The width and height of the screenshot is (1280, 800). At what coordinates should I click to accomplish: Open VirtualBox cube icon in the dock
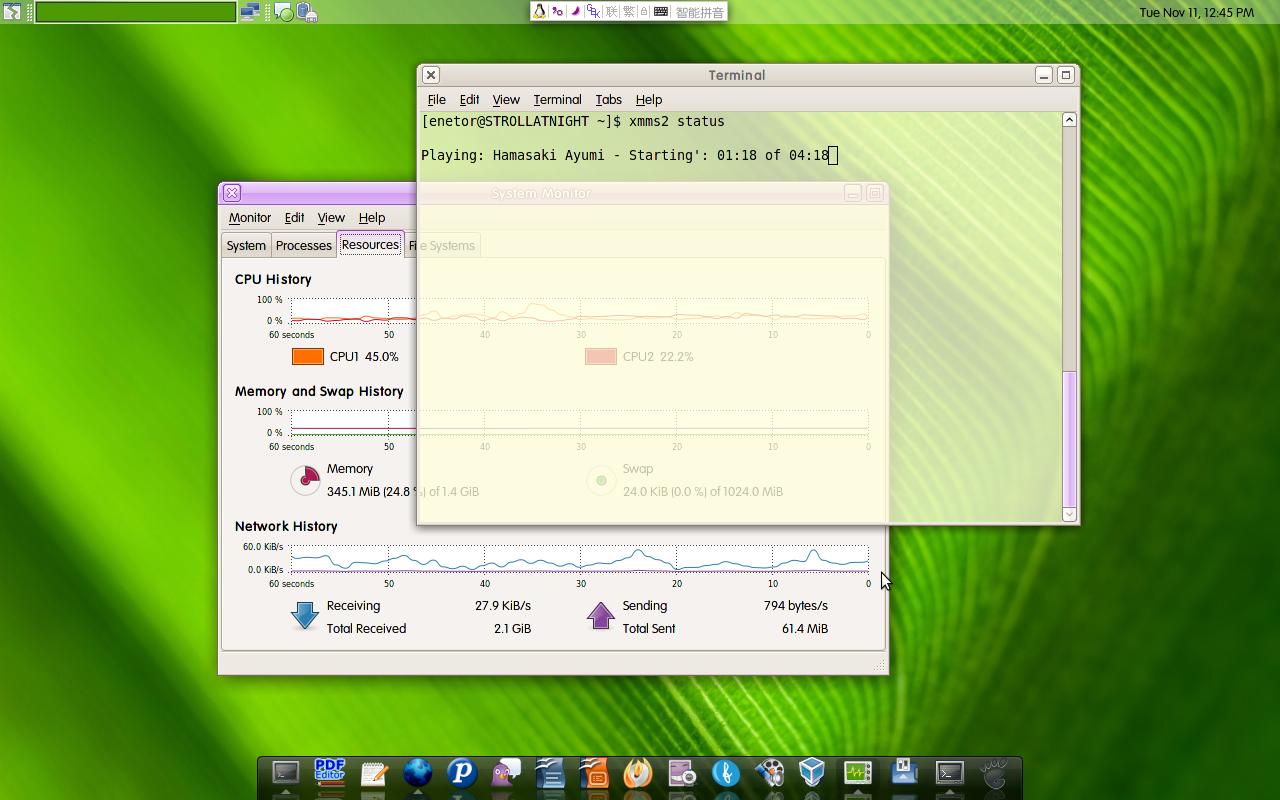pyautogui.click(x=813, y=773)
